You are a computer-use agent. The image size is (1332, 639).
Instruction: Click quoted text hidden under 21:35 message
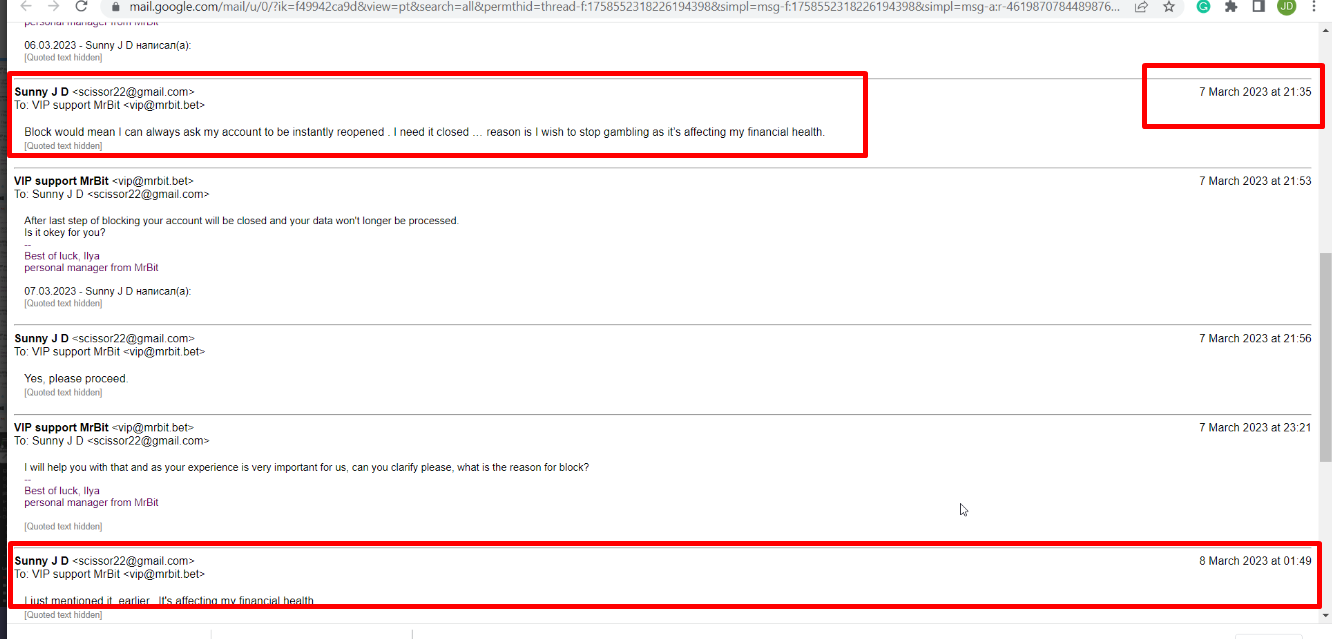pyautogui.click(x=63, y=146)
